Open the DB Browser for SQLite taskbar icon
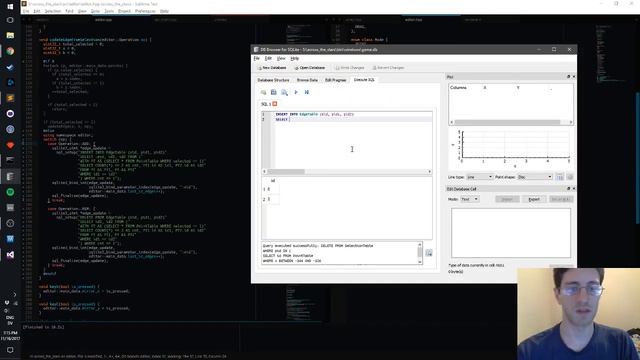Image resolution: width=640 pixels, height=360 pixels. (10, 176)
